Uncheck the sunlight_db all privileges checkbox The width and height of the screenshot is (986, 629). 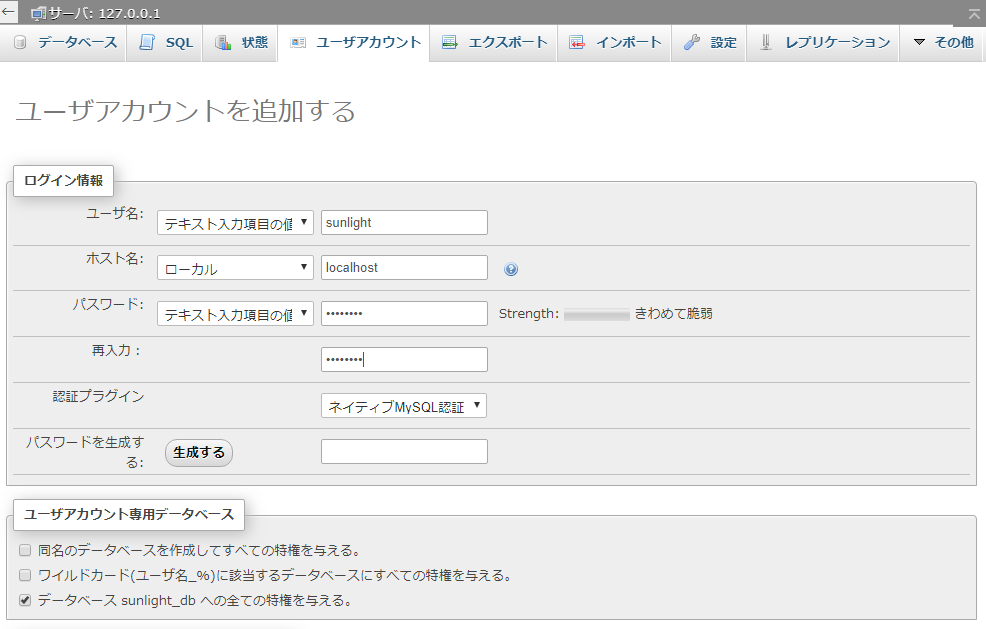pyautogui.click(x=25, y=601)
